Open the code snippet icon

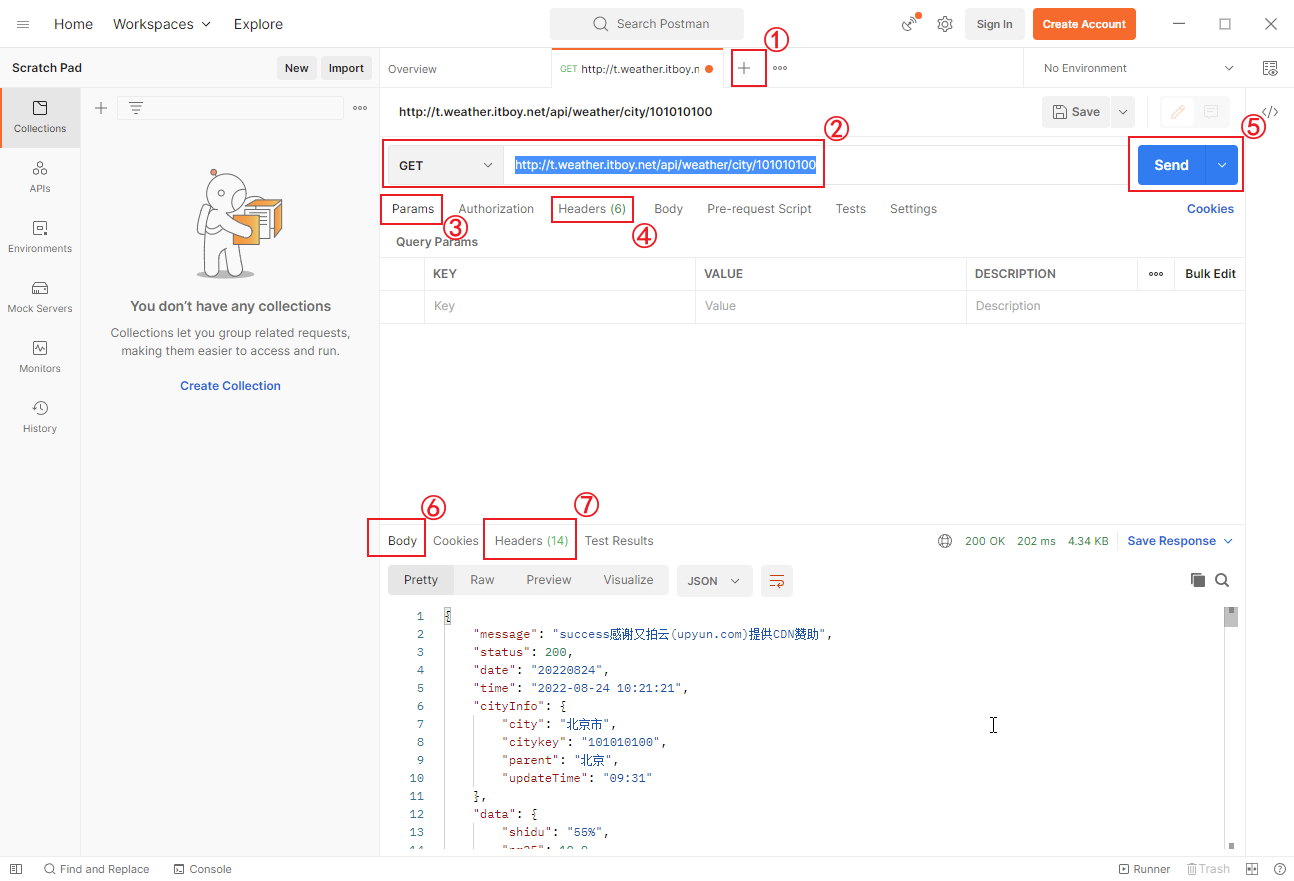coord(1270,112)
